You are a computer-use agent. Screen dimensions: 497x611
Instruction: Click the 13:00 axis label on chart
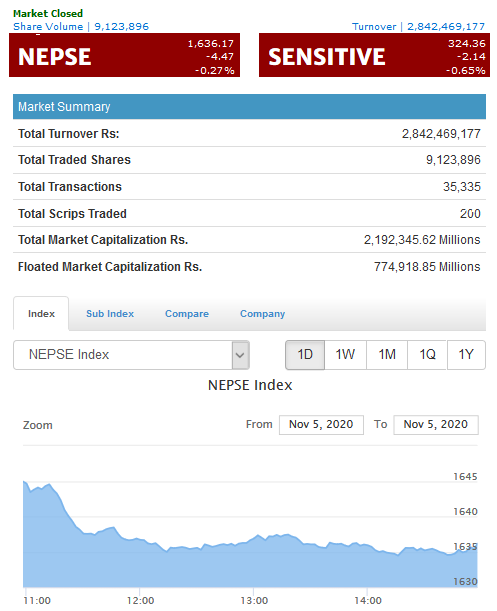(x=254, y=600)
